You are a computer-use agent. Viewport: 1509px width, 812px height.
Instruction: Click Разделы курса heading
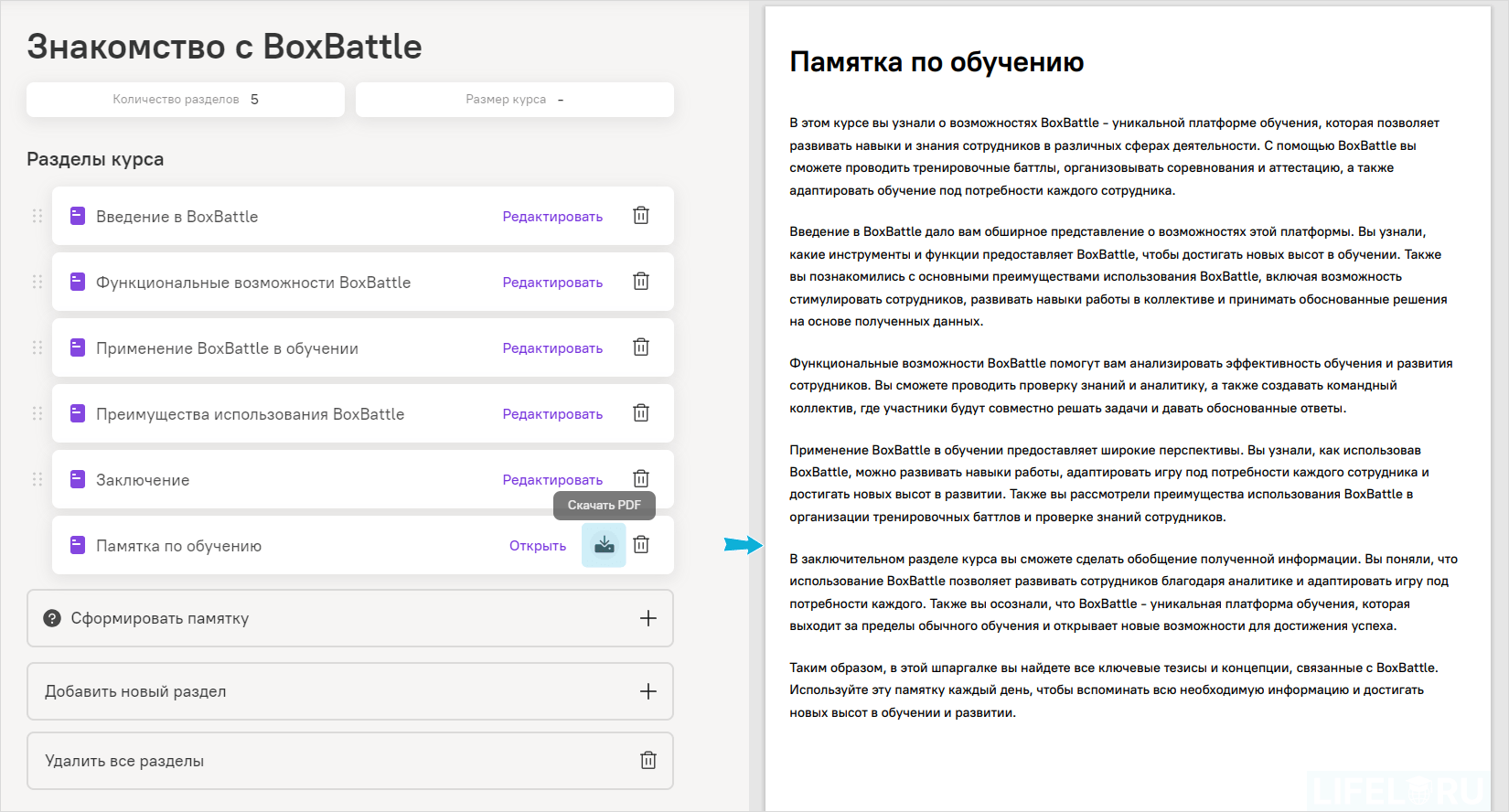pyautogui.click(x=95, y=159)
